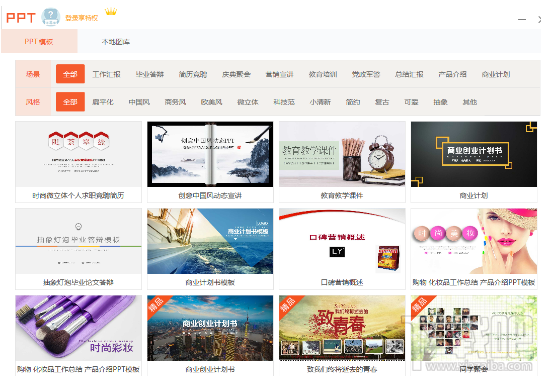Viewport: 541px width, 376px height.
Task: Open the black 商业计划 template thumbnail
Action: pos(474,154)
